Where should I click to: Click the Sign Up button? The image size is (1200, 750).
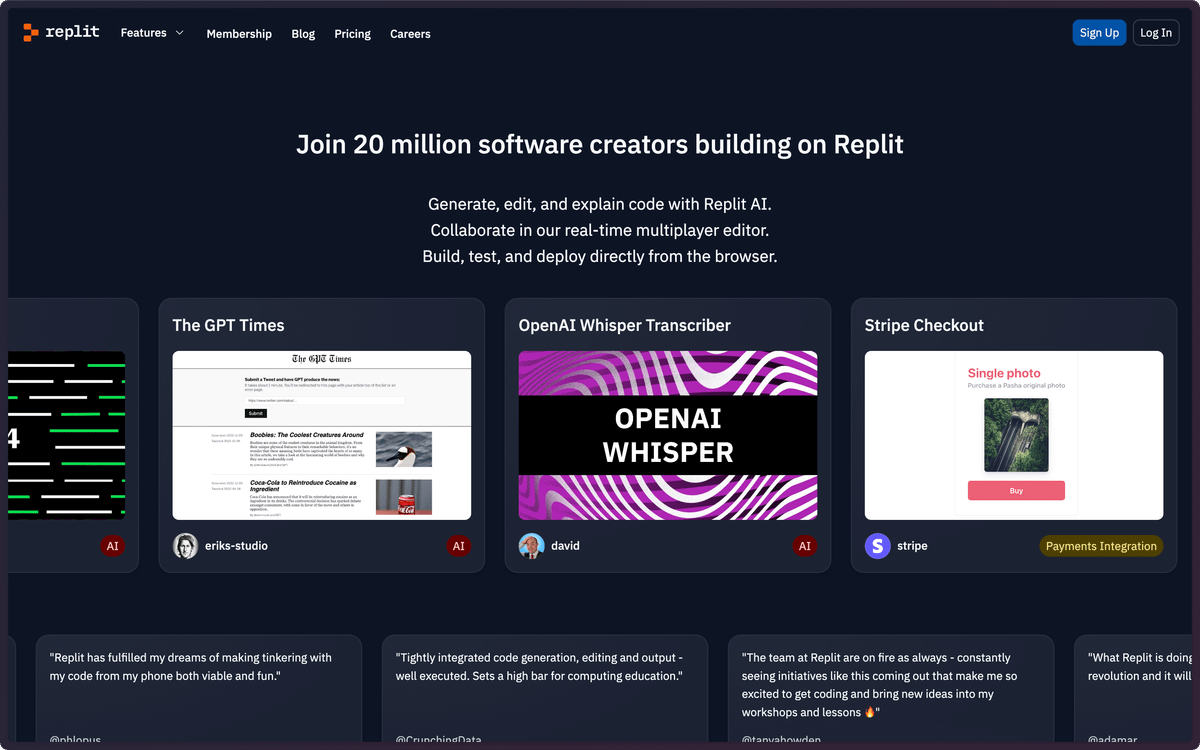tap(1099, 33)
